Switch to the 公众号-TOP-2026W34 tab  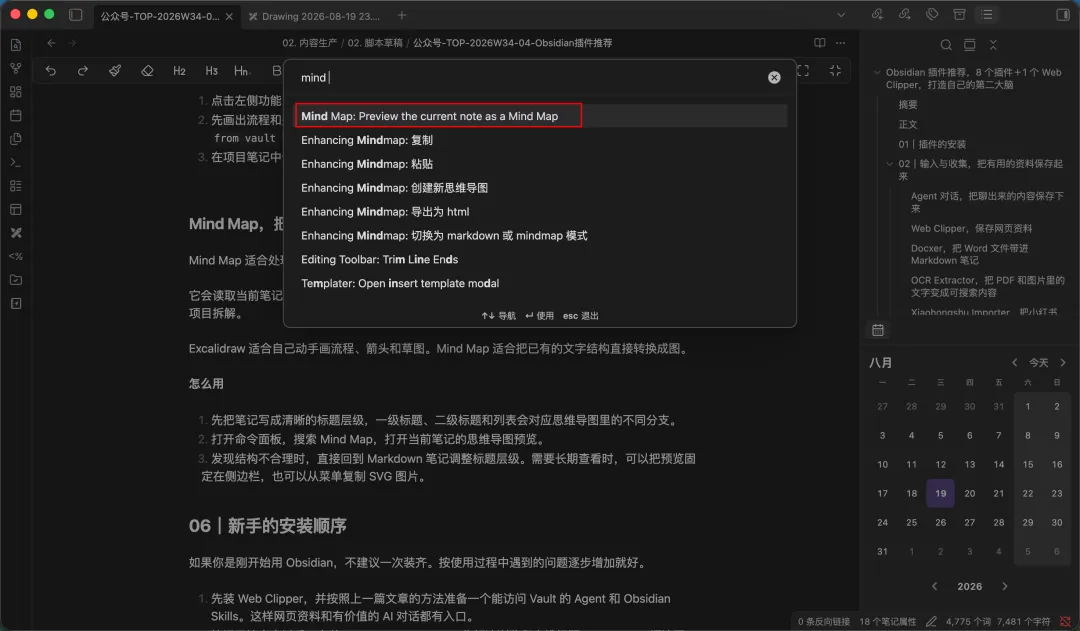tap(160, 16)
